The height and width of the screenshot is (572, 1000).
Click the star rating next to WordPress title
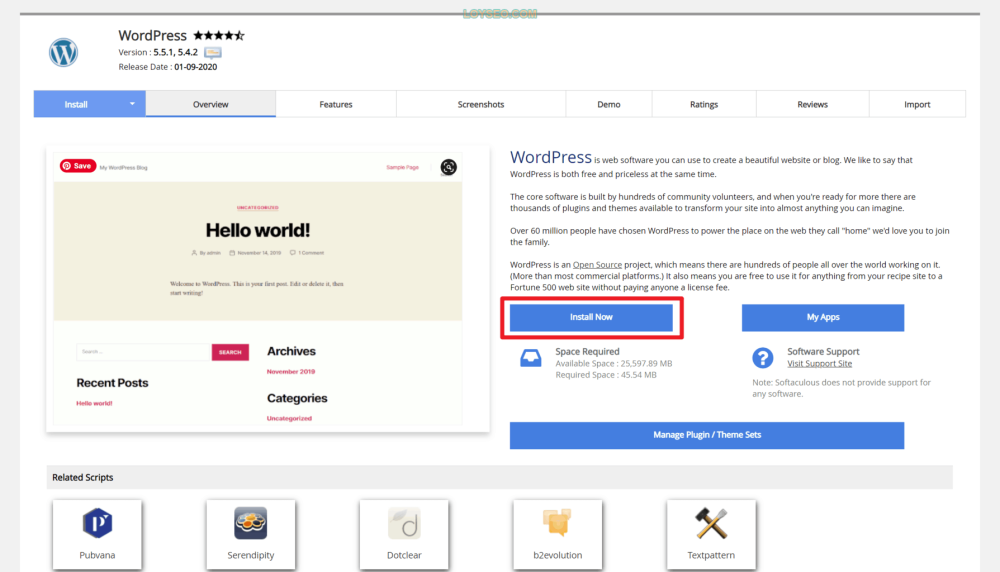[x=219, y=36]
